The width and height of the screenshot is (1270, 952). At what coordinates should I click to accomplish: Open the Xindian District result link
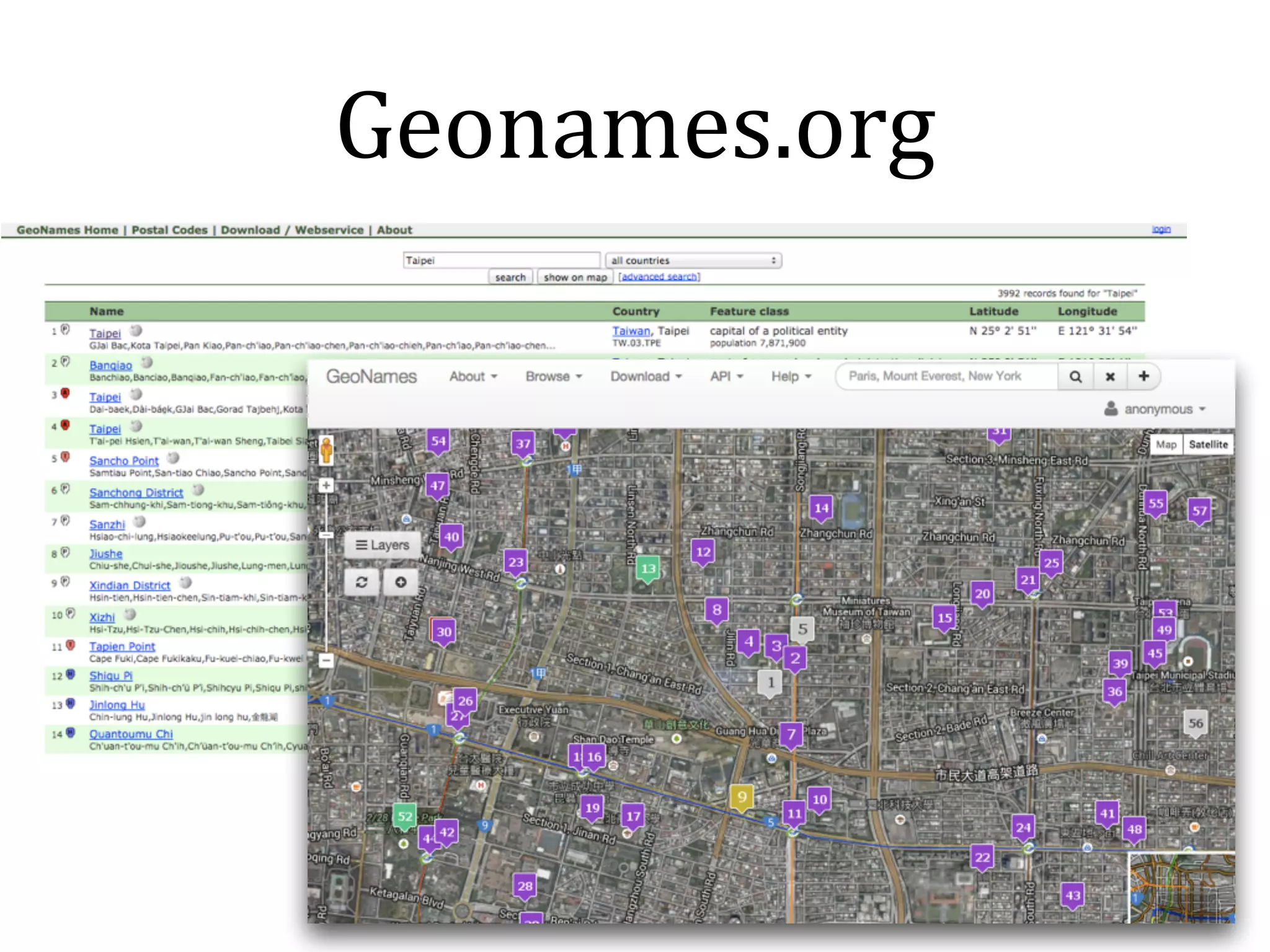pos(130,586)
